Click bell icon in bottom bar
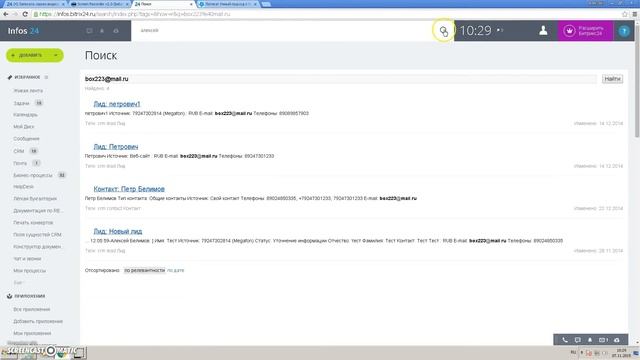 [590, 340]
